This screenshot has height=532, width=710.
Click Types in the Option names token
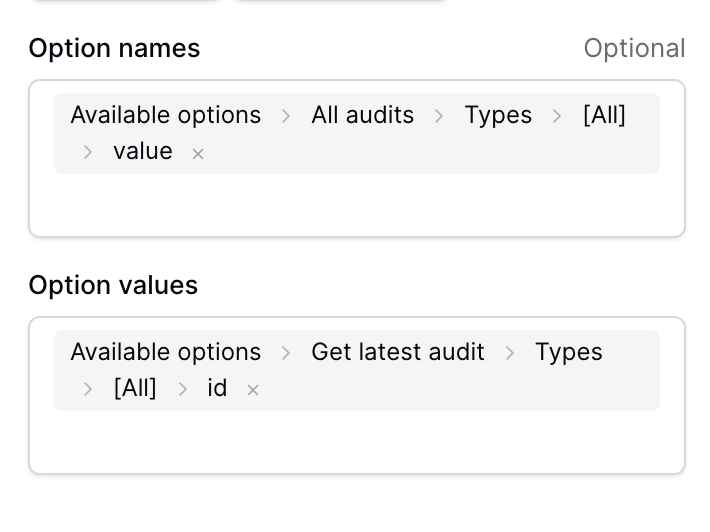(x=498, y=115)
